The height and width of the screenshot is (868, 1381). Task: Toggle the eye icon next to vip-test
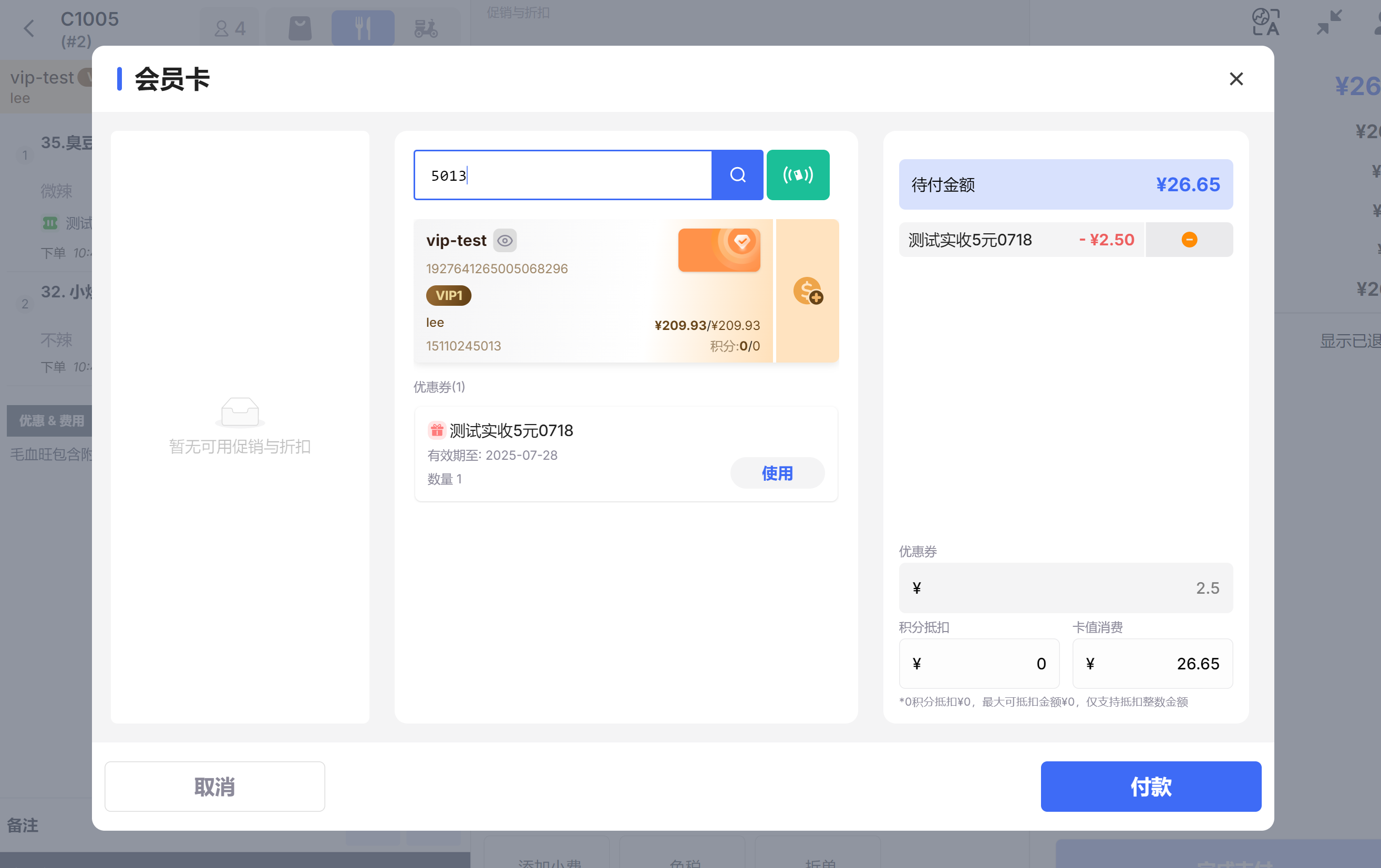(504, 241)
